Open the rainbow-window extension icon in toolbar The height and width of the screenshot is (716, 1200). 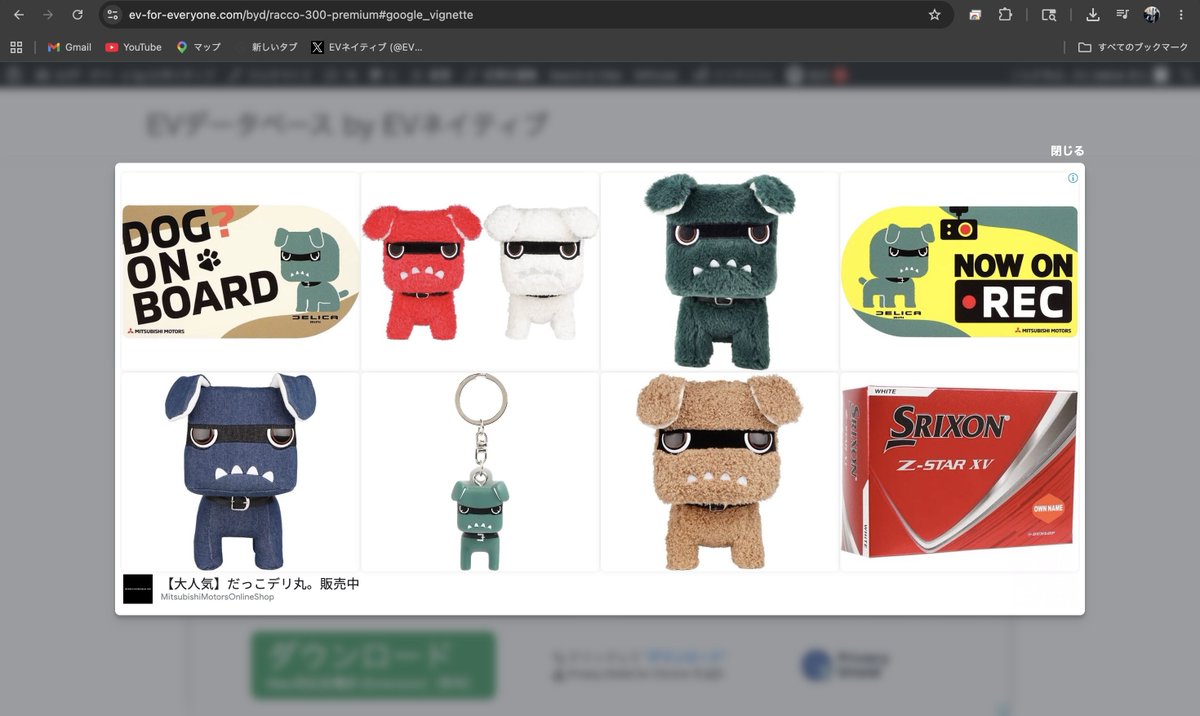pos(975,15)
